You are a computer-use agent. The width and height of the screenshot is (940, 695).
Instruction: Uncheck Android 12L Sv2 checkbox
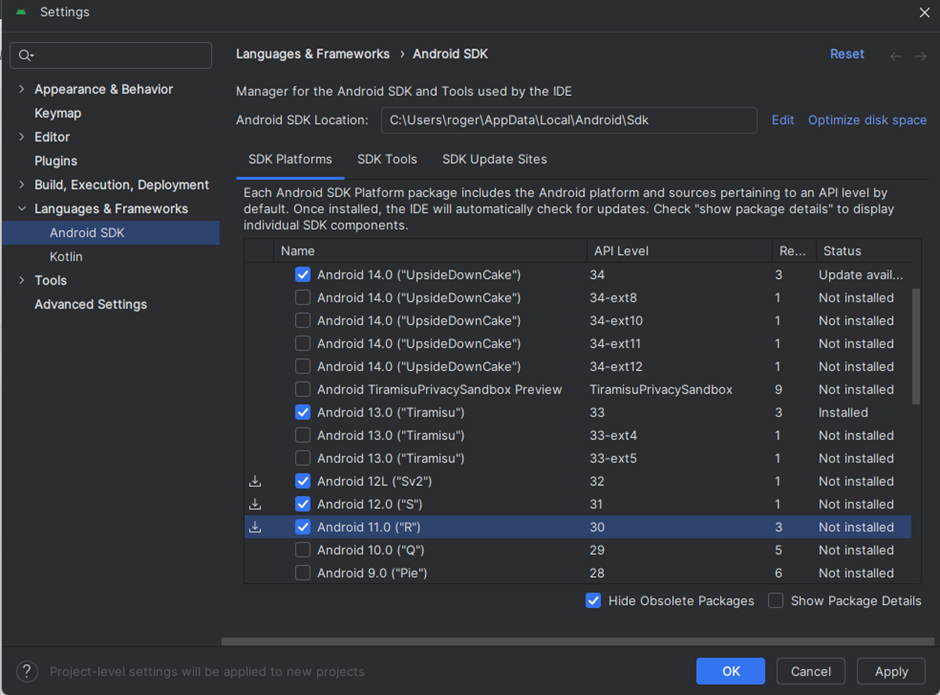point(303,481)
